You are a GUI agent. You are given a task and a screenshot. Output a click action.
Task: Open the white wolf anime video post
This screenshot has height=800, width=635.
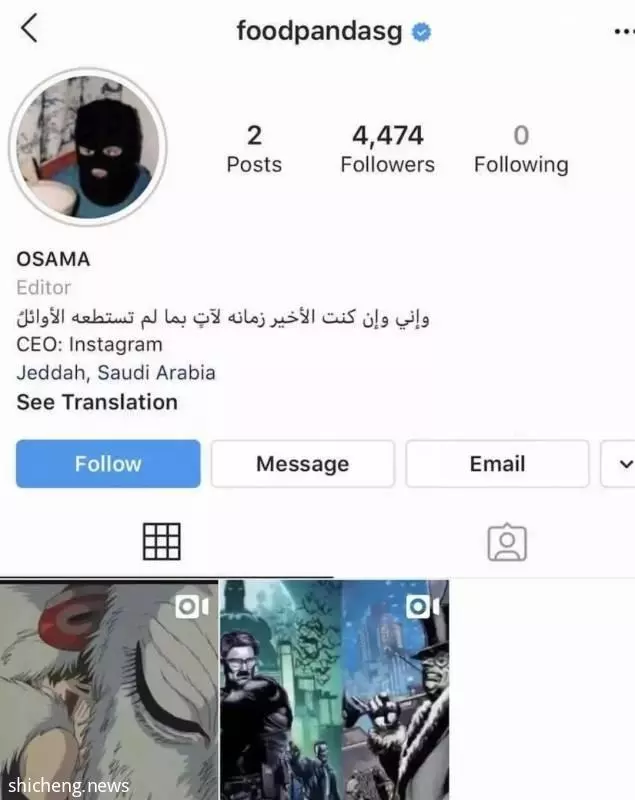pos(109,690)
